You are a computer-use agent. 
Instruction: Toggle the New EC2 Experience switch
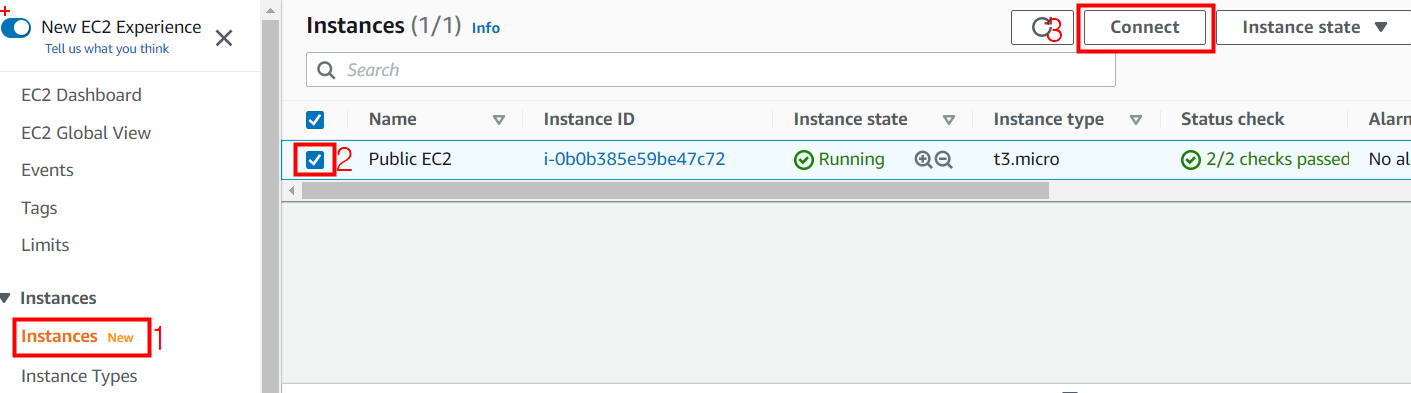click(x=16, y=27)
